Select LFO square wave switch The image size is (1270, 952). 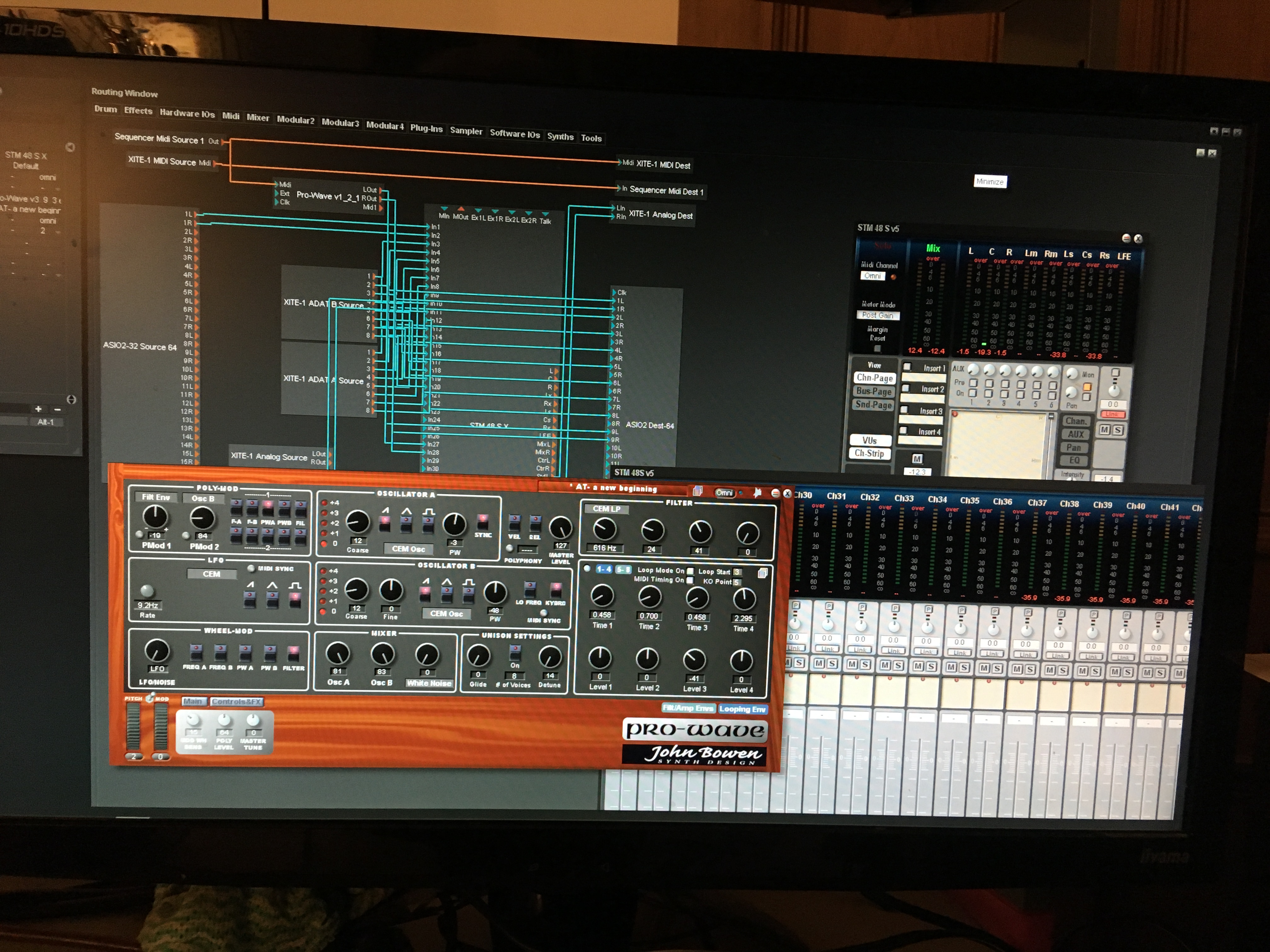[295, 600]
